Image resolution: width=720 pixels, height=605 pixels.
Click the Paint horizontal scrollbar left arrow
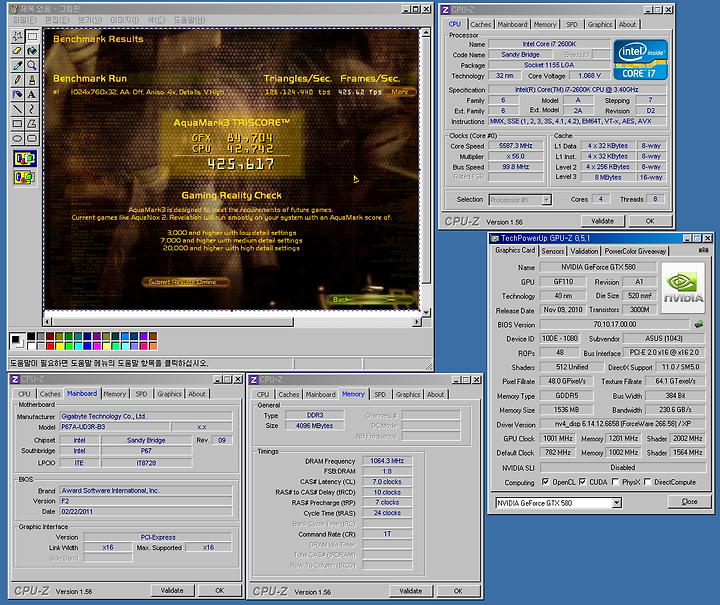[48, 322]
